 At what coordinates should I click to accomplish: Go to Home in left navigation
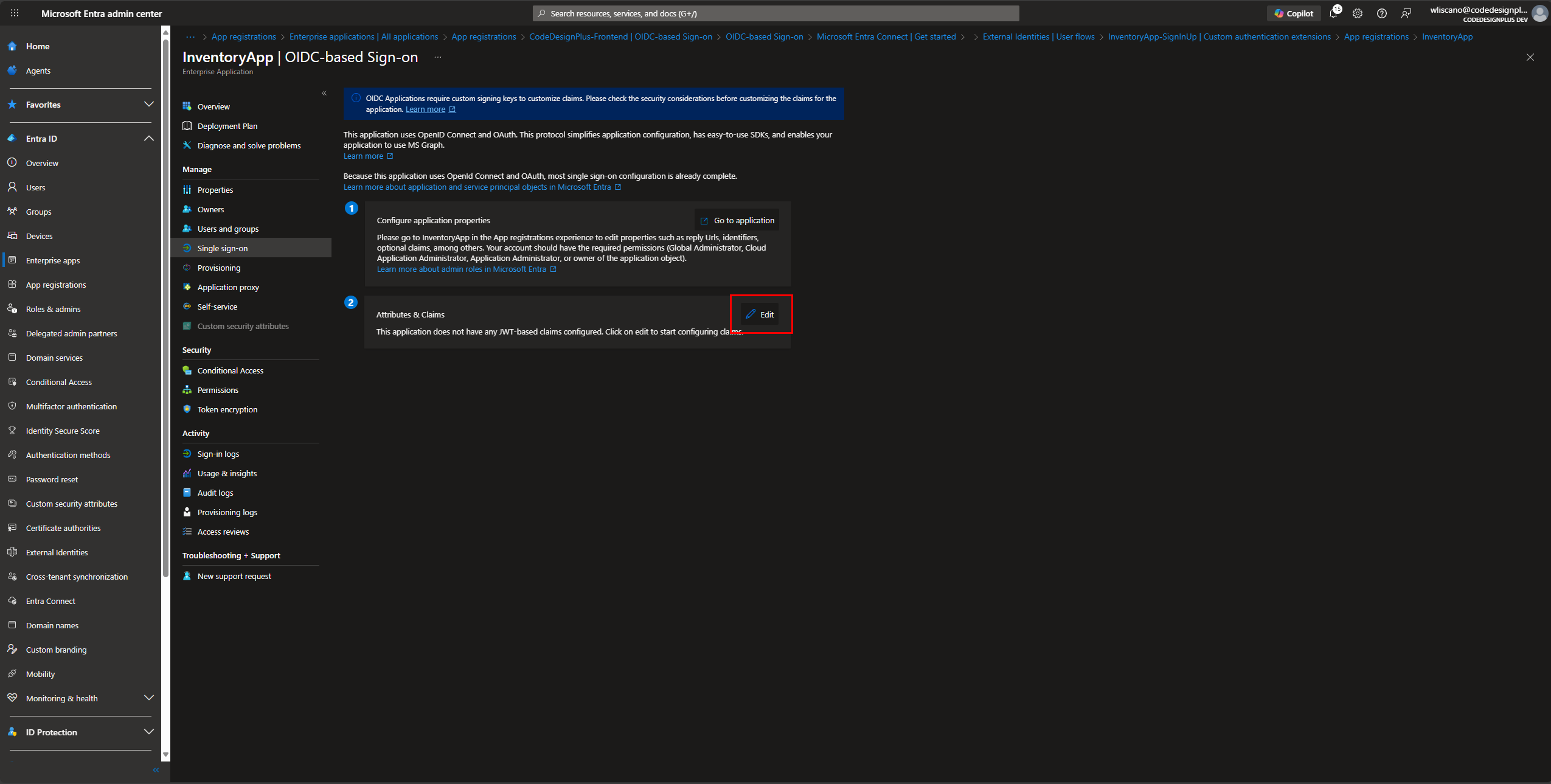pyautogui.click(x=38, y=46)
